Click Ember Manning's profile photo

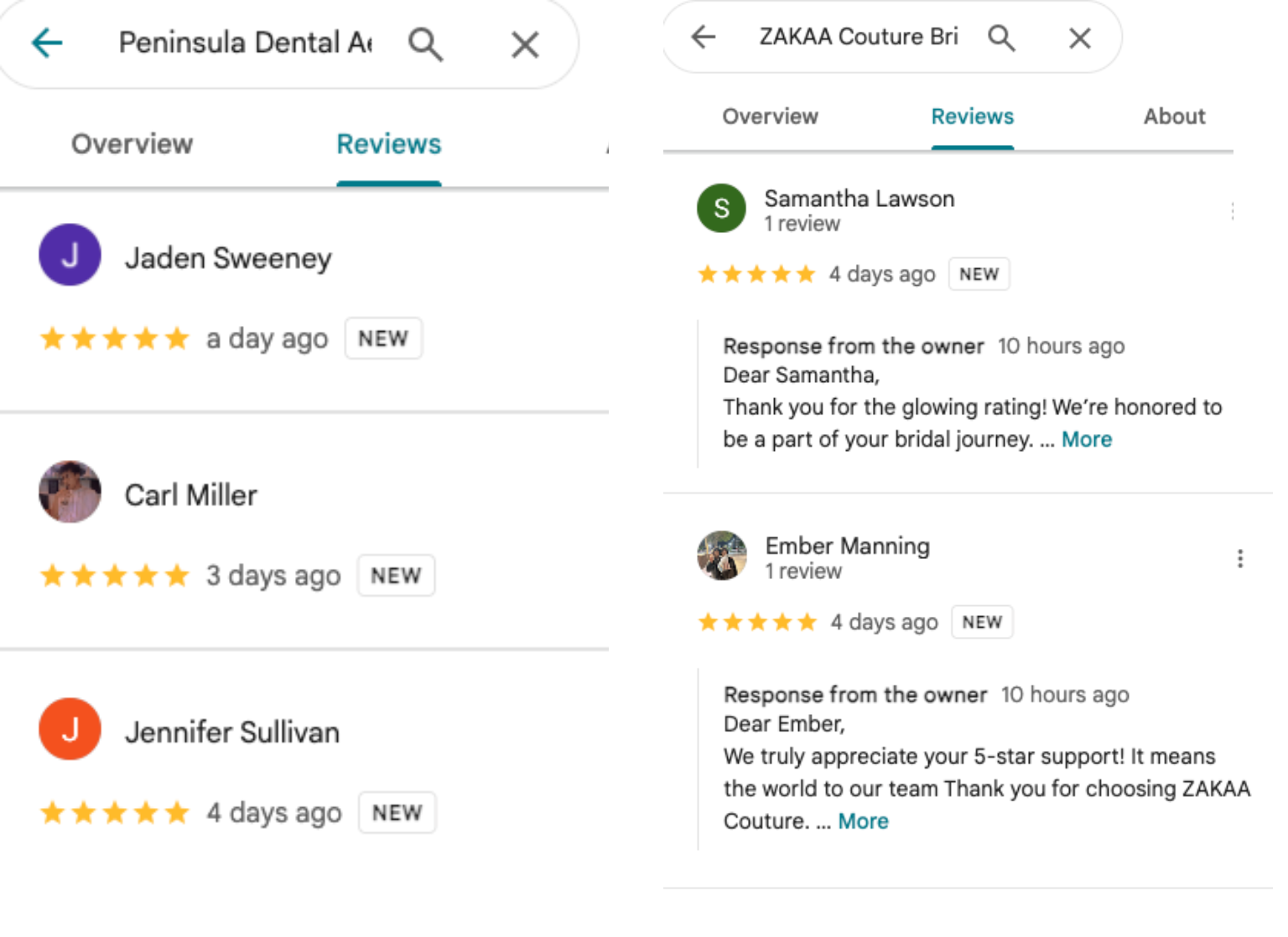point(722,556)
